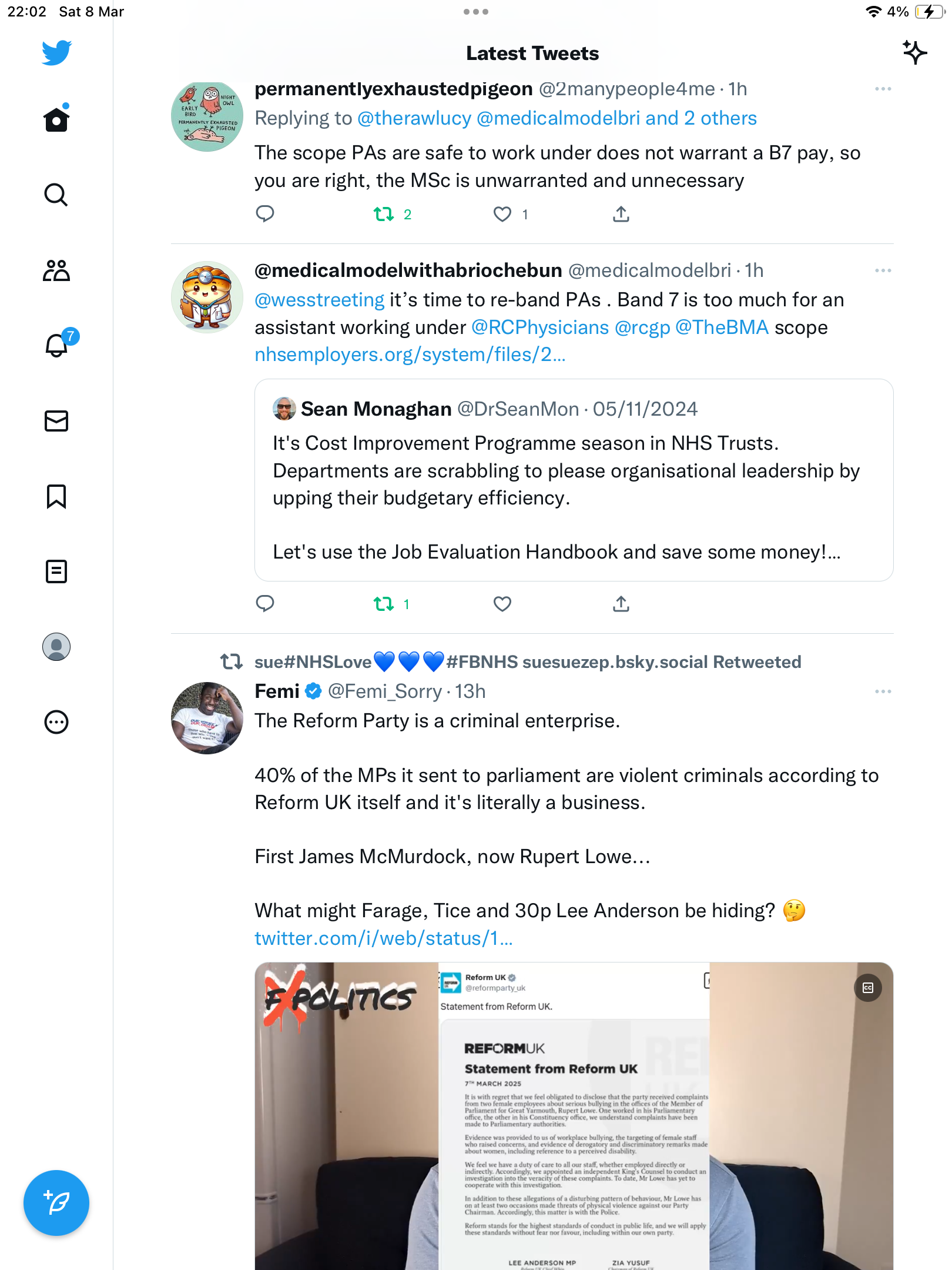Tap the compose tweet floating button

point(56,1203)
